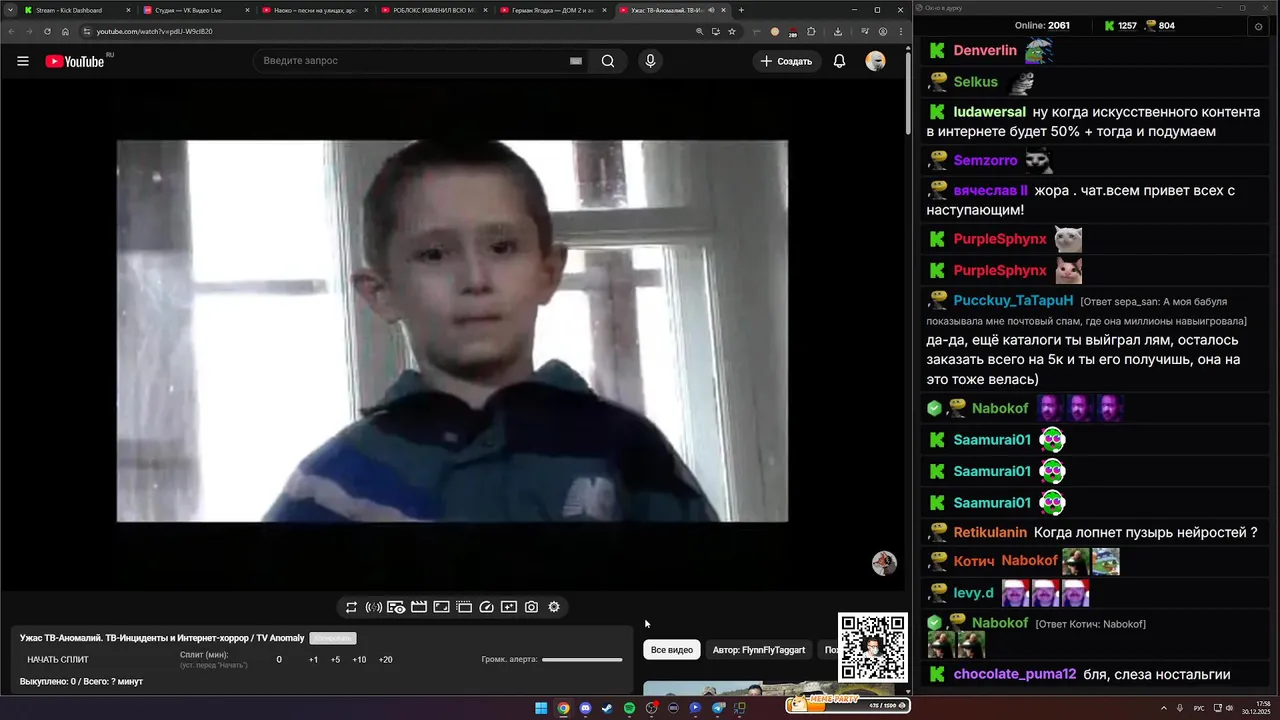Add +10 minutes to split

coord(359,660)
